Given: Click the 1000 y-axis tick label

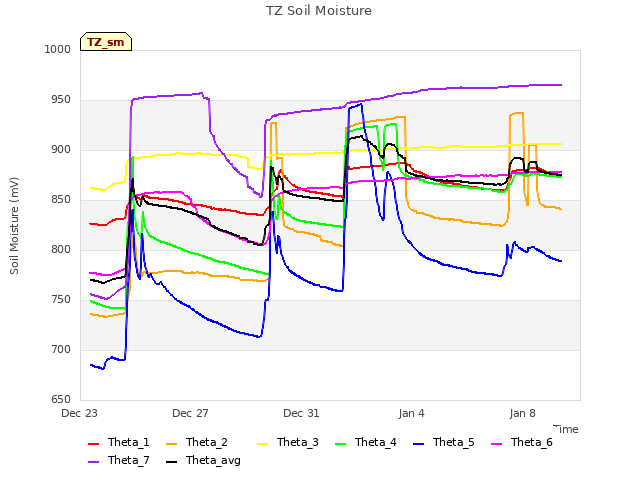Looking at the screenshot, I should (58, 49).
